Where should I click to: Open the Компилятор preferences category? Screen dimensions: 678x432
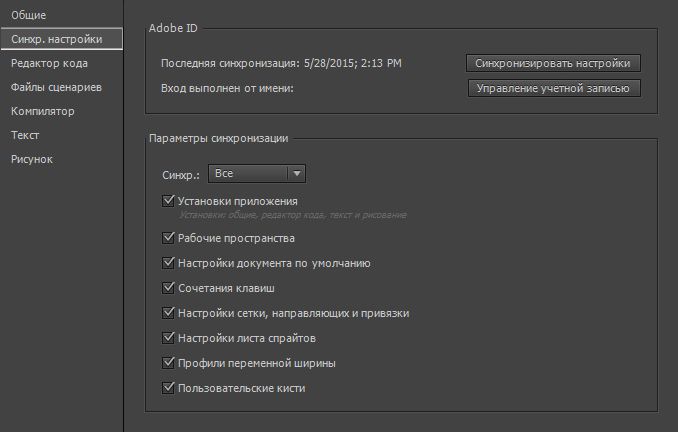tap(43, 111)
